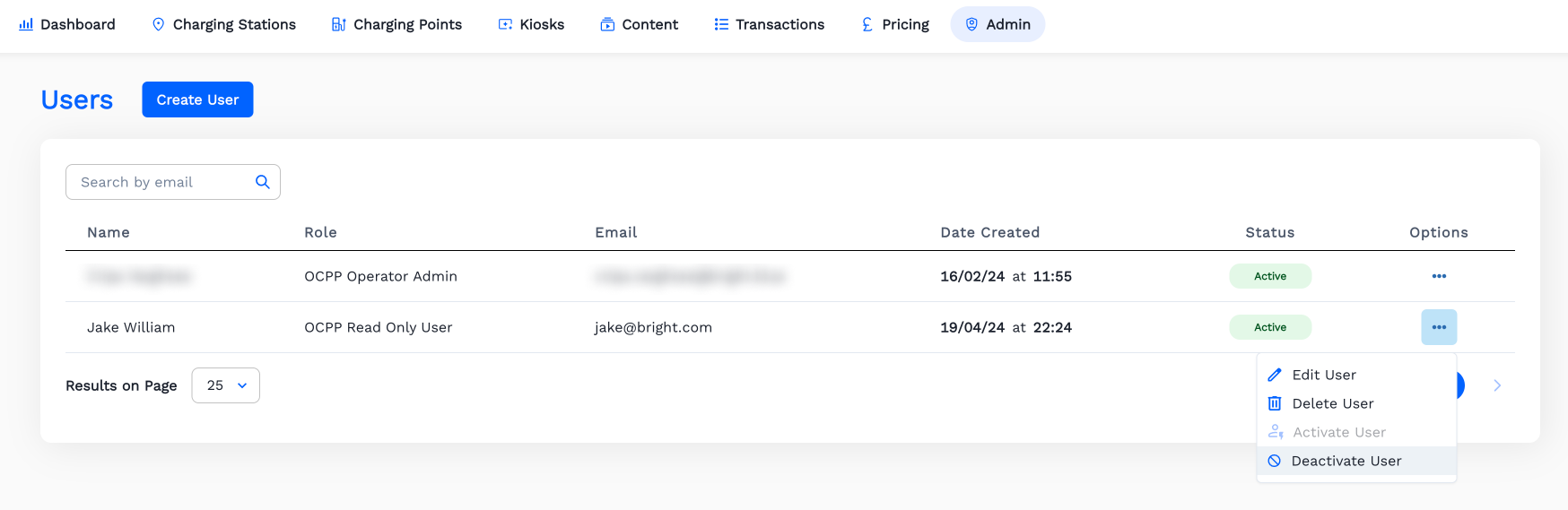The image size is (1568, 510).
Task: Switch to the Charging Points tab
Action: [396, 24]
